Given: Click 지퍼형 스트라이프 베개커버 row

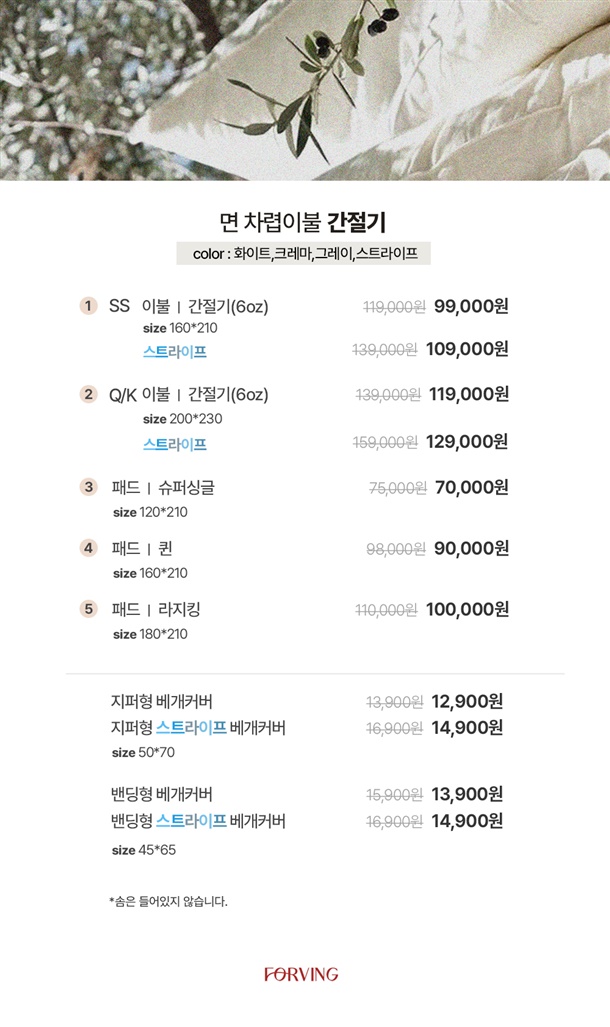Looking at the screenshot, I should coord(198,728).
